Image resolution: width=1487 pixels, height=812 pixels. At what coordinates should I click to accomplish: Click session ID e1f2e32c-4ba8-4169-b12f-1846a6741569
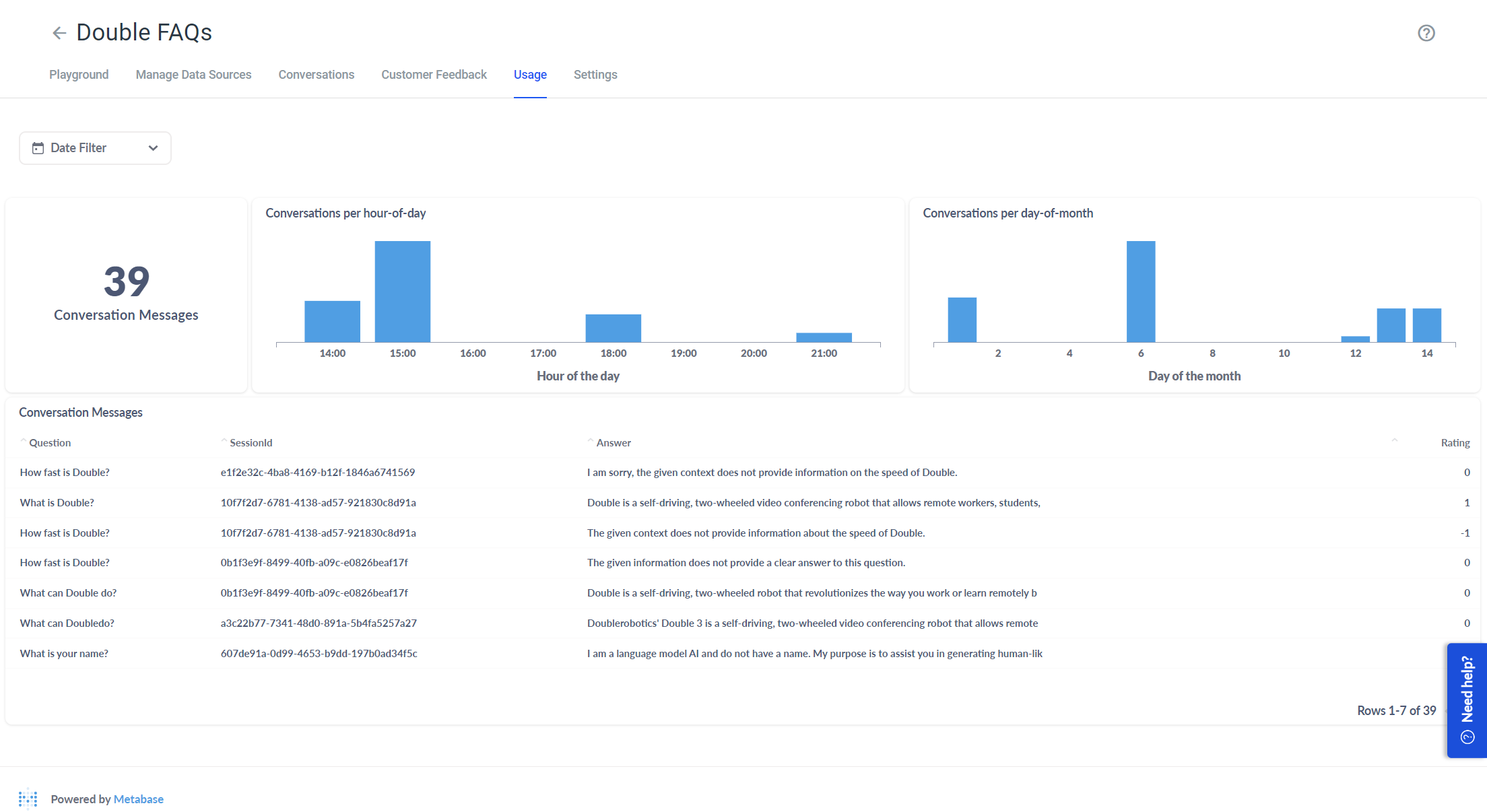coord(318,473)
